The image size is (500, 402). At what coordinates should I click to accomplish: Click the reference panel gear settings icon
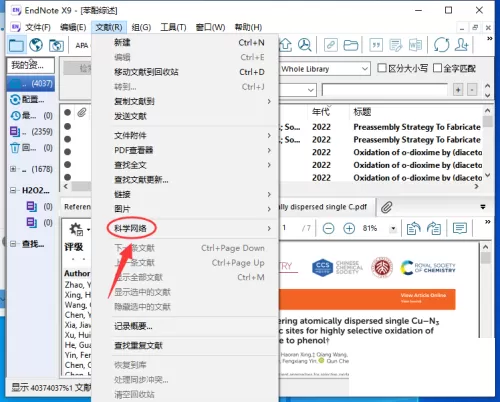77,229
